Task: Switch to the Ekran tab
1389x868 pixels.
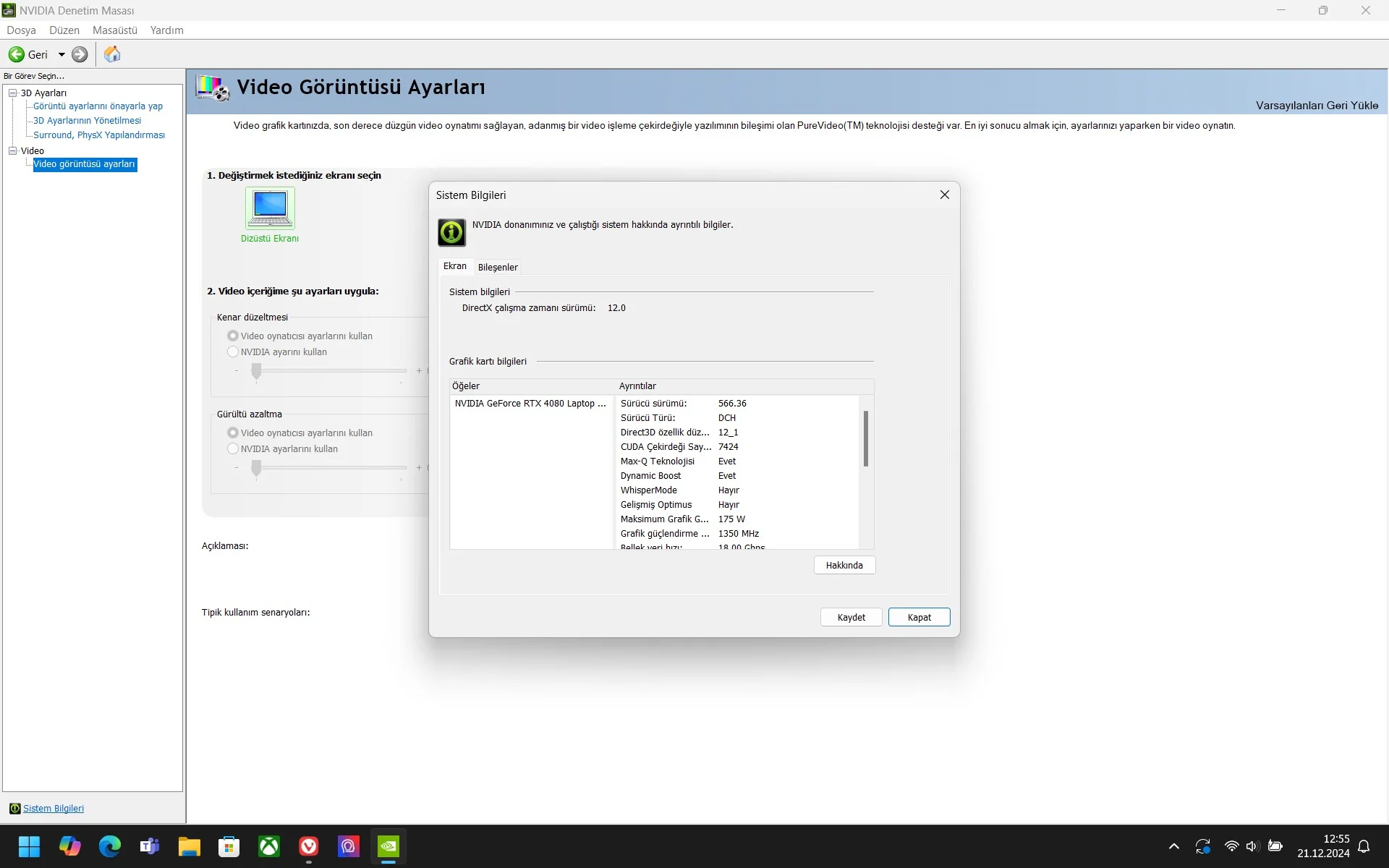Action: [x=455, y=266]
